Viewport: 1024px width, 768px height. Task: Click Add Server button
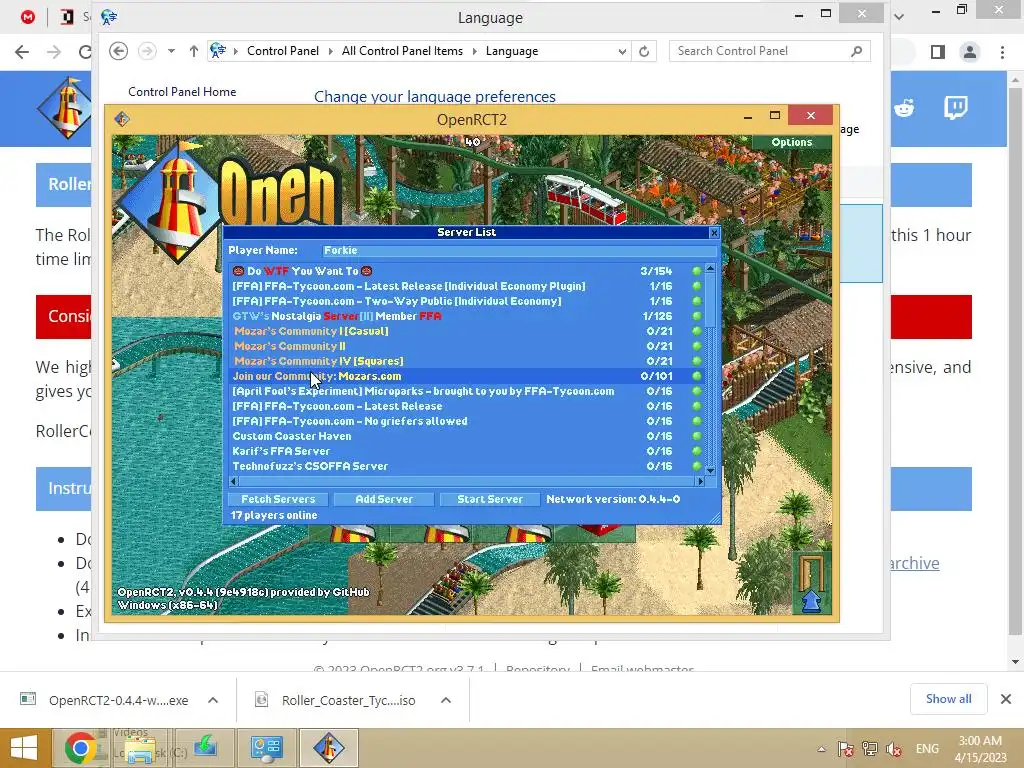point(384,499)
